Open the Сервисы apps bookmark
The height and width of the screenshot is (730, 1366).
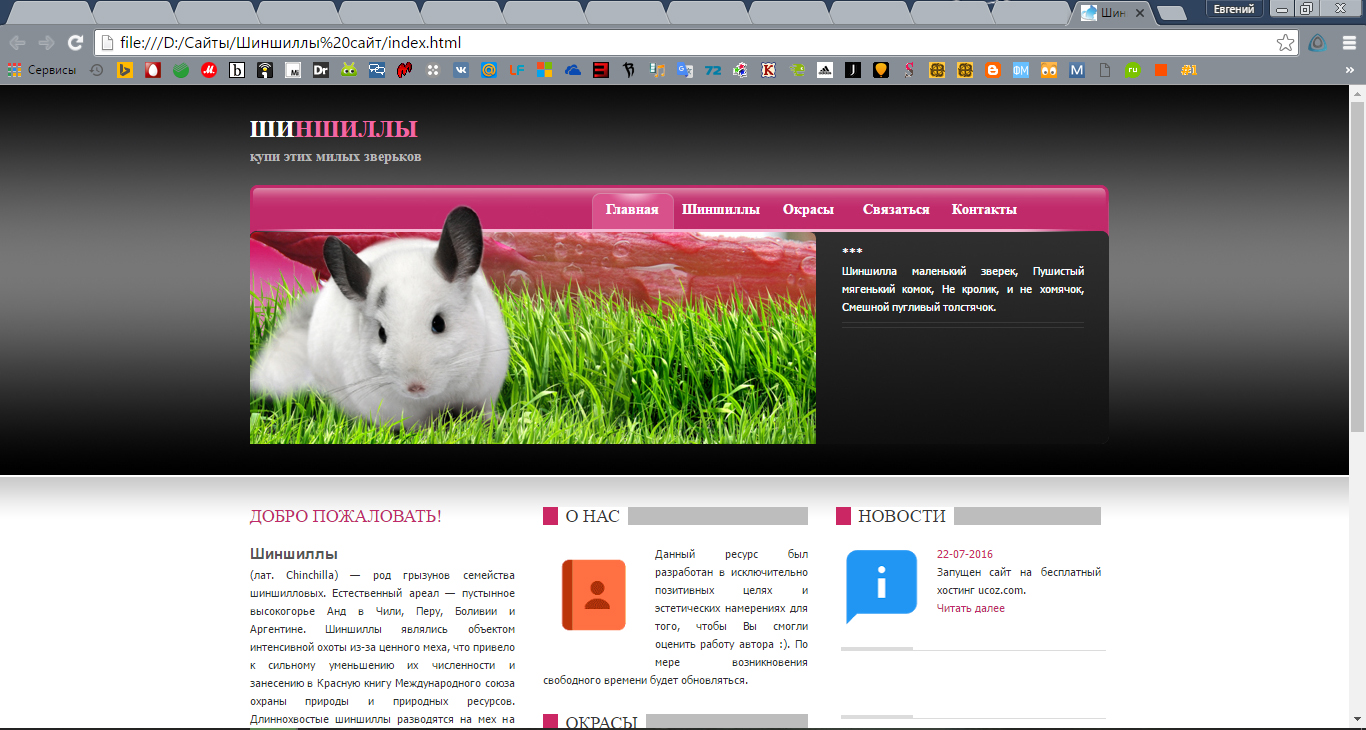pos(42,70)
